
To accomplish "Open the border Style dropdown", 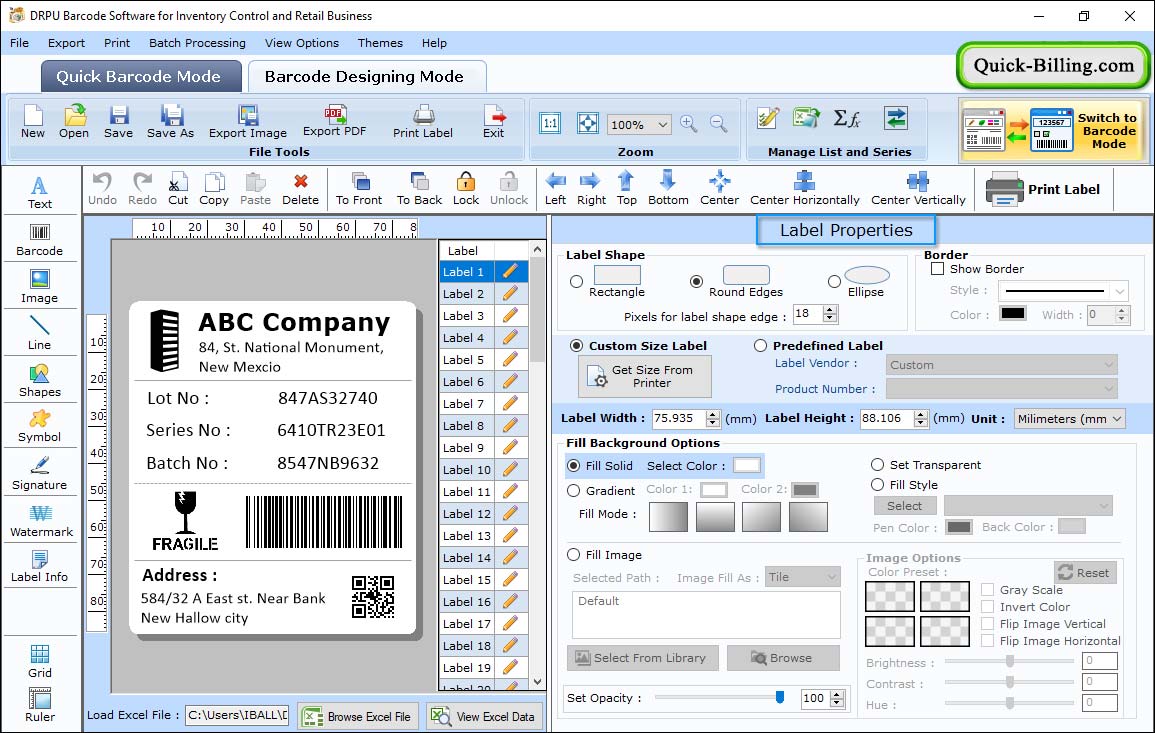I will 1120,291.
